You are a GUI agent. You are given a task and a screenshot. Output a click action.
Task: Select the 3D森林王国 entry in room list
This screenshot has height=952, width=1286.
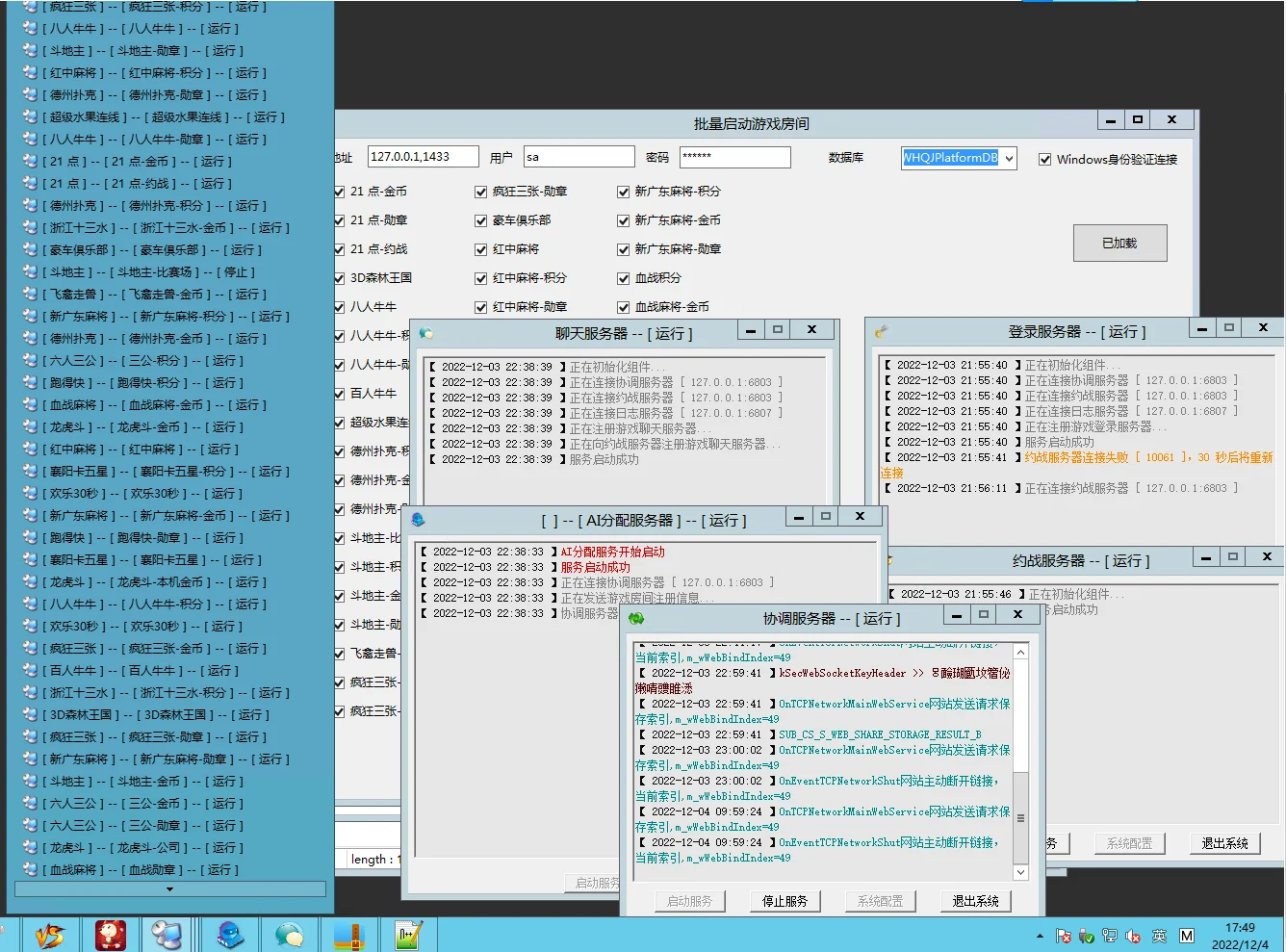click(154, 715)
